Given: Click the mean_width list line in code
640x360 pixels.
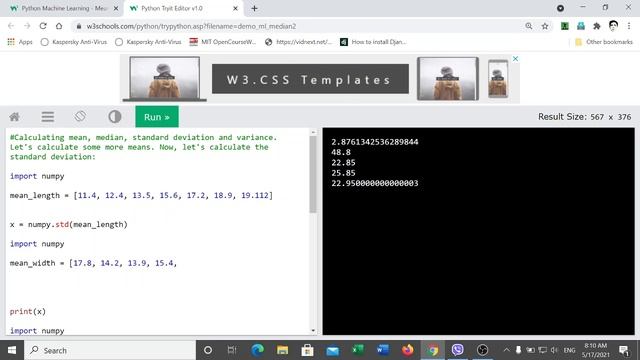Looking at the screenshot, I should point(93,263).
